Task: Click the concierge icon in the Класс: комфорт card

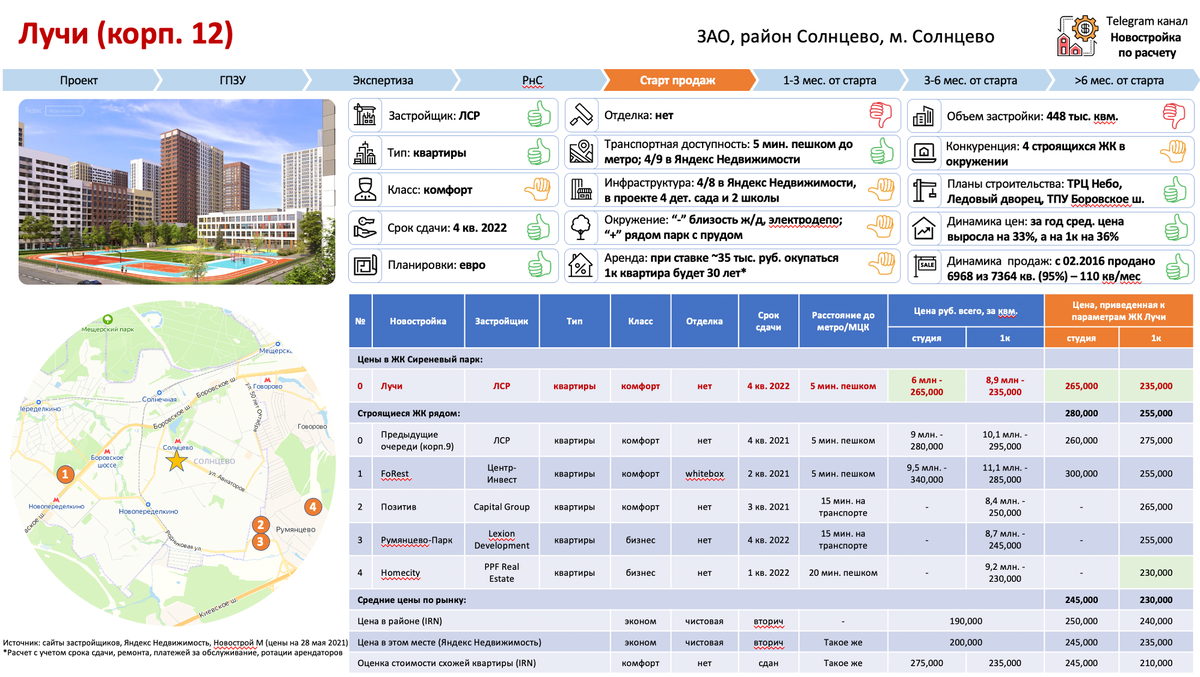Action: pyautogui.click(x=364, y=190)
